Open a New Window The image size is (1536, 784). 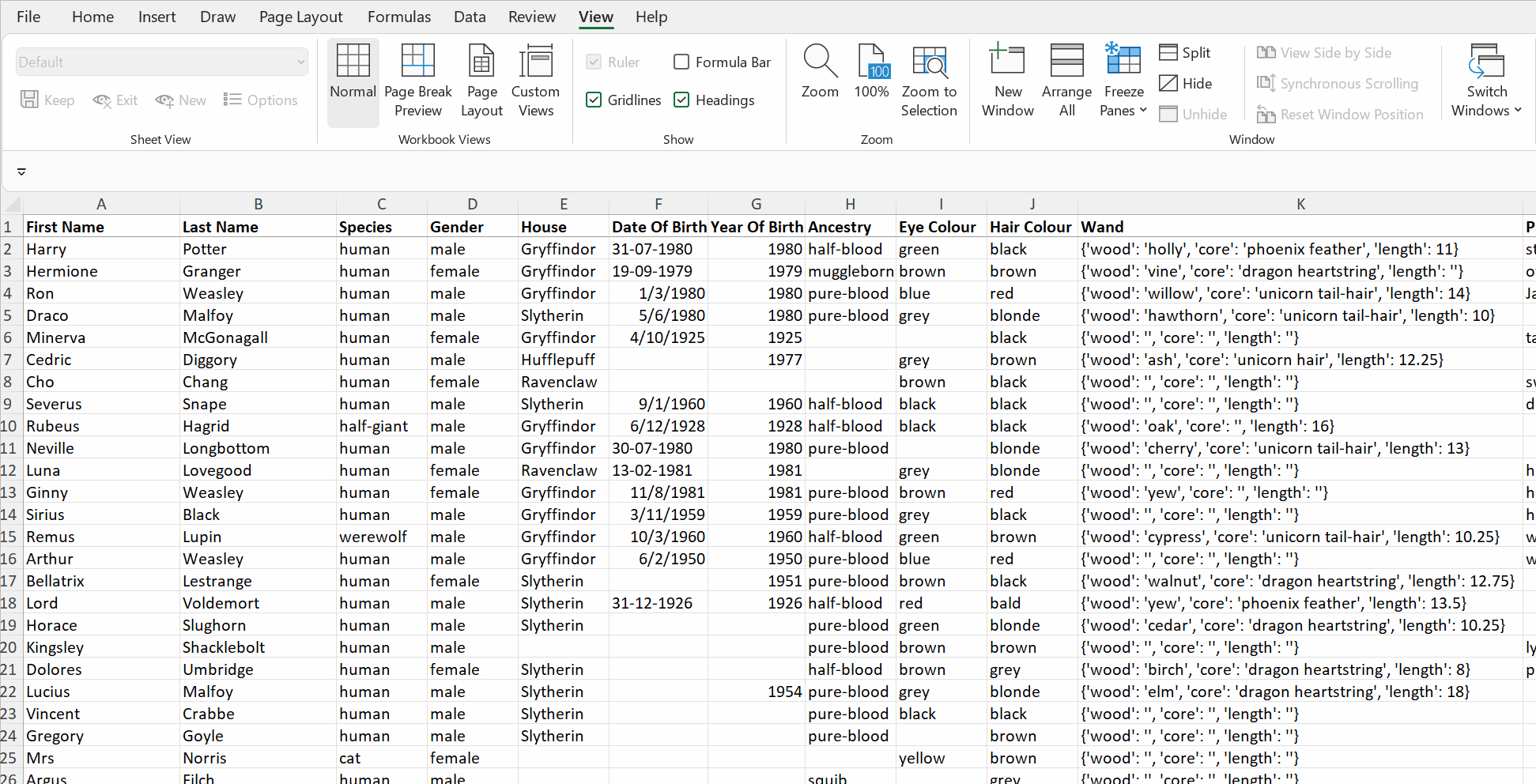1007,79
